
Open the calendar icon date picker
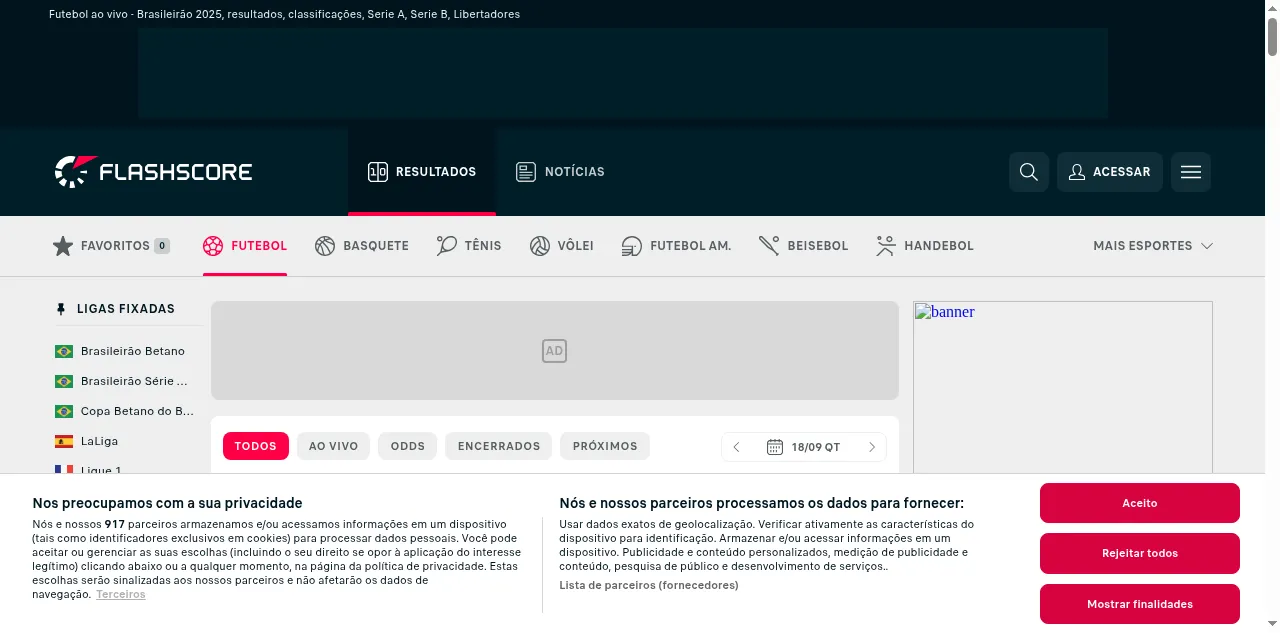(x=775, y=447)
